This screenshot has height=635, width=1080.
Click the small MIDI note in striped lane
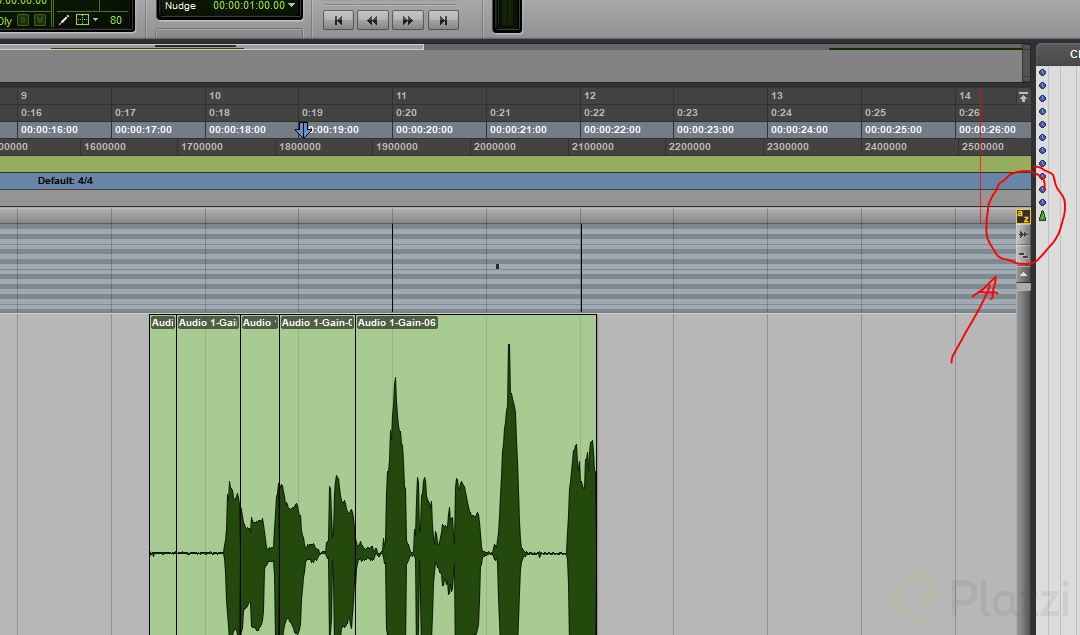pos(497,266)
